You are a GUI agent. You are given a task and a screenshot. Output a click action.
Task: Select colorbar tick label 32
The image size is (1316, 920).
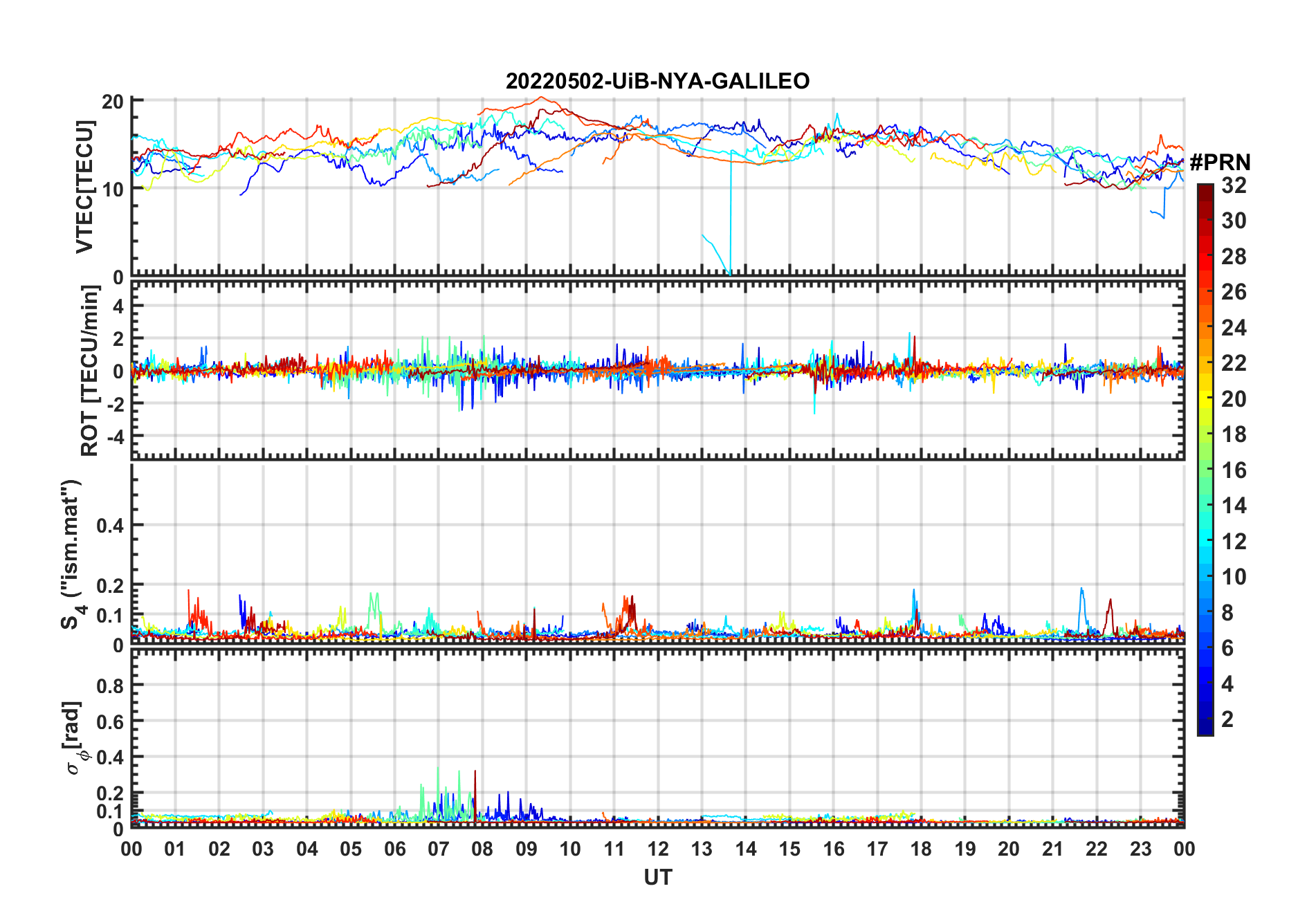tap(1234, 185)
